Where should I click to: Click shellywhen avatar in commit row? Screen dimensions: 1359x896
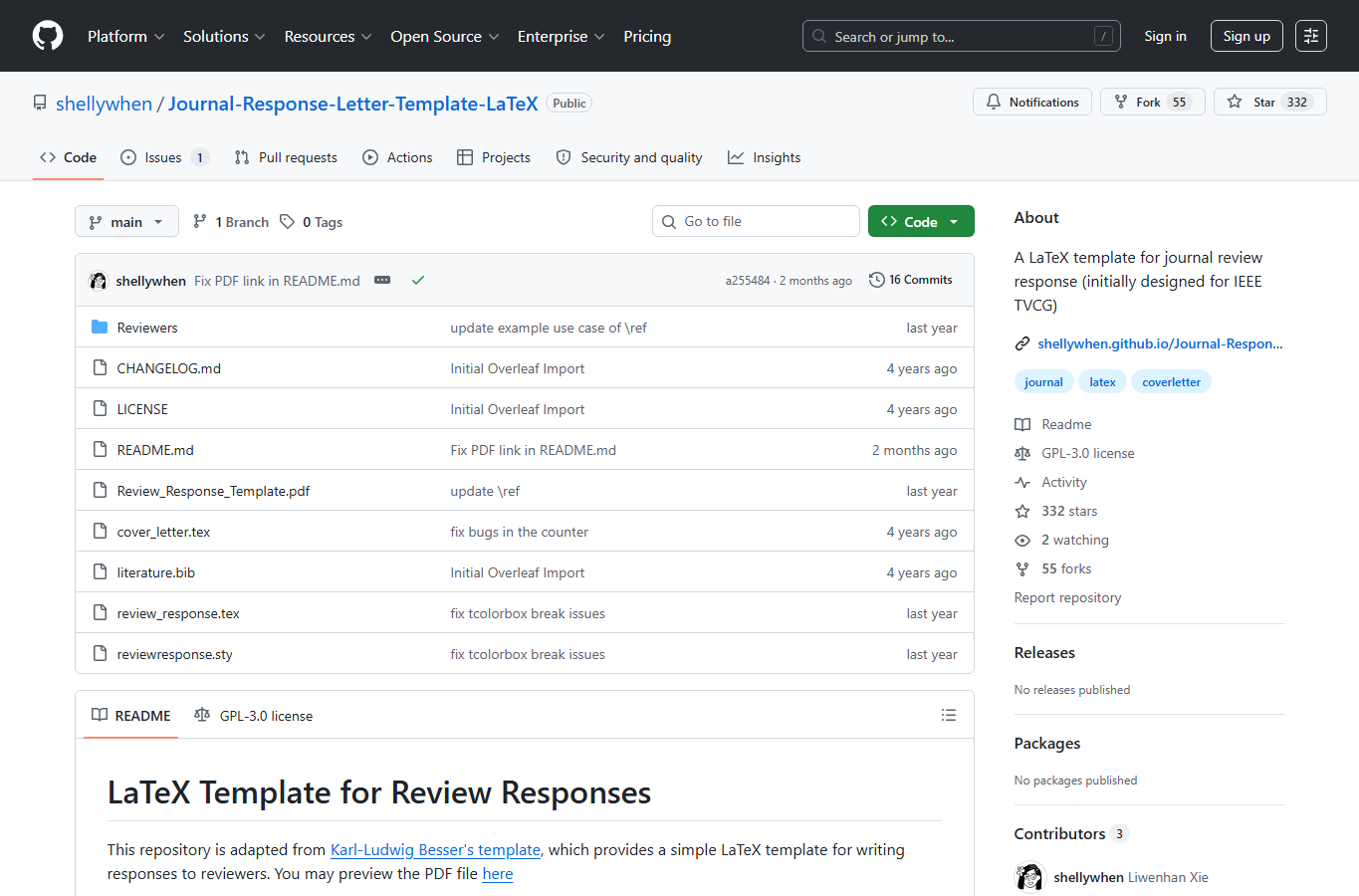pos(98,281)
